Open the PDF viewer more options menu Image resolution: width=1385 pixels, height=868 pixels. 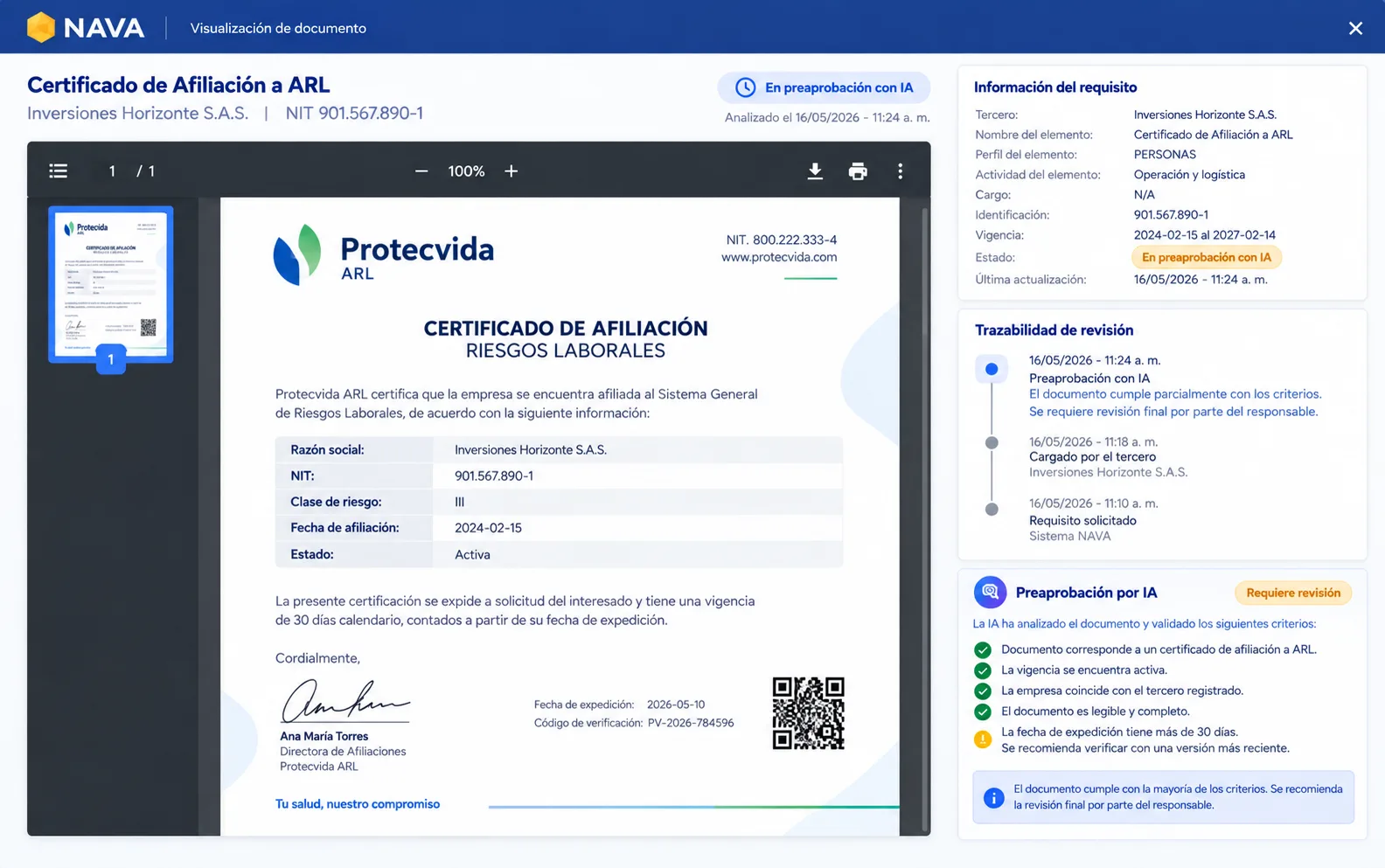point(900,171)
